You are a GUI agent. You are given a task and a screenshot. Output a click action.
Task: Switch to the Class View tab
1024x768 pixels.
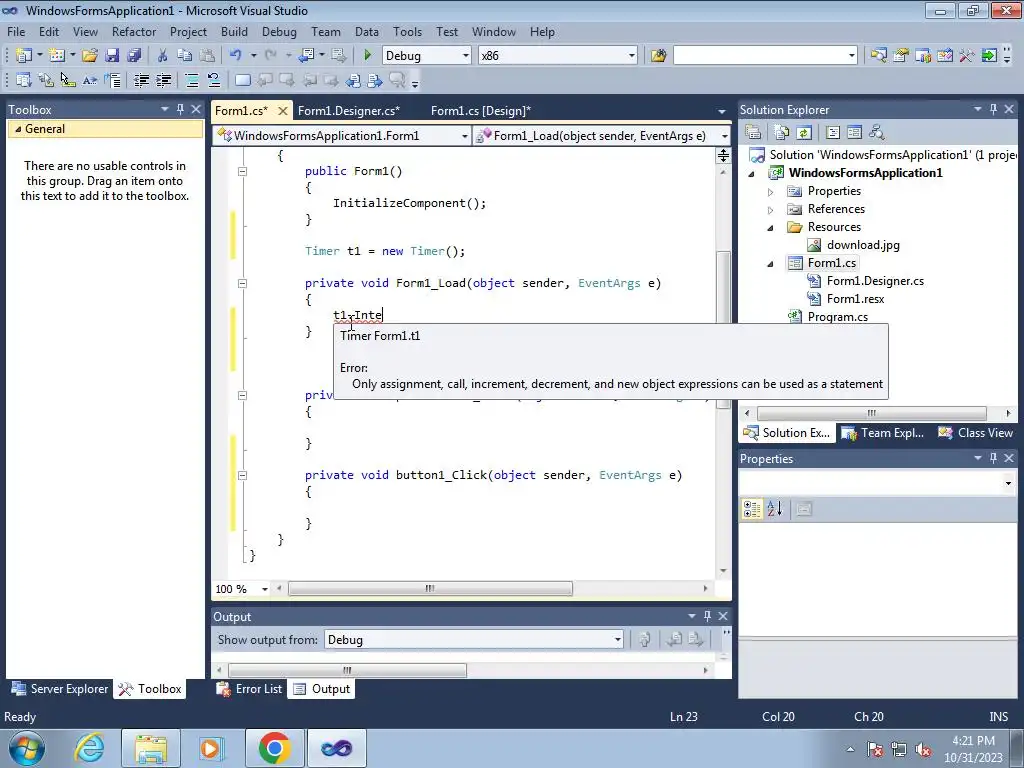[x=976, y=433]
